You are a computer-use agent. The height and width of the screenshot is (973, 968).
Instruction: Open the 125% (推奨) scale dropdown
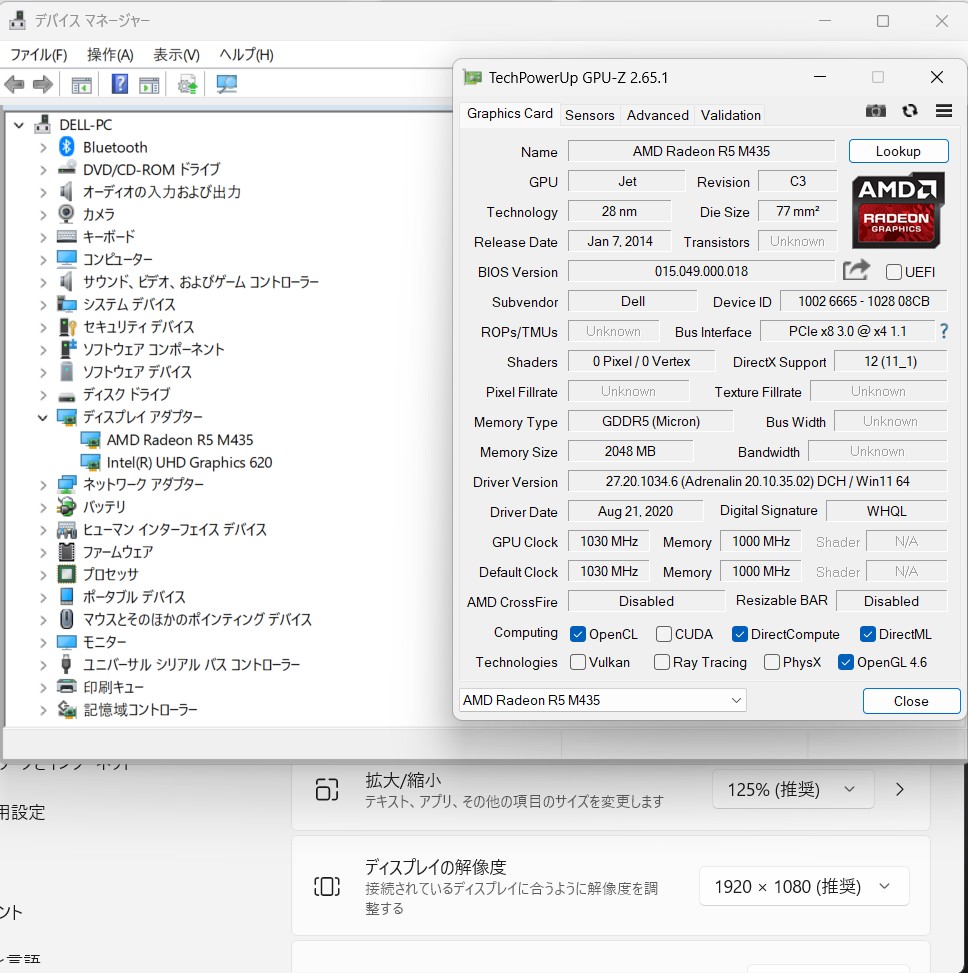click(793, 789)
